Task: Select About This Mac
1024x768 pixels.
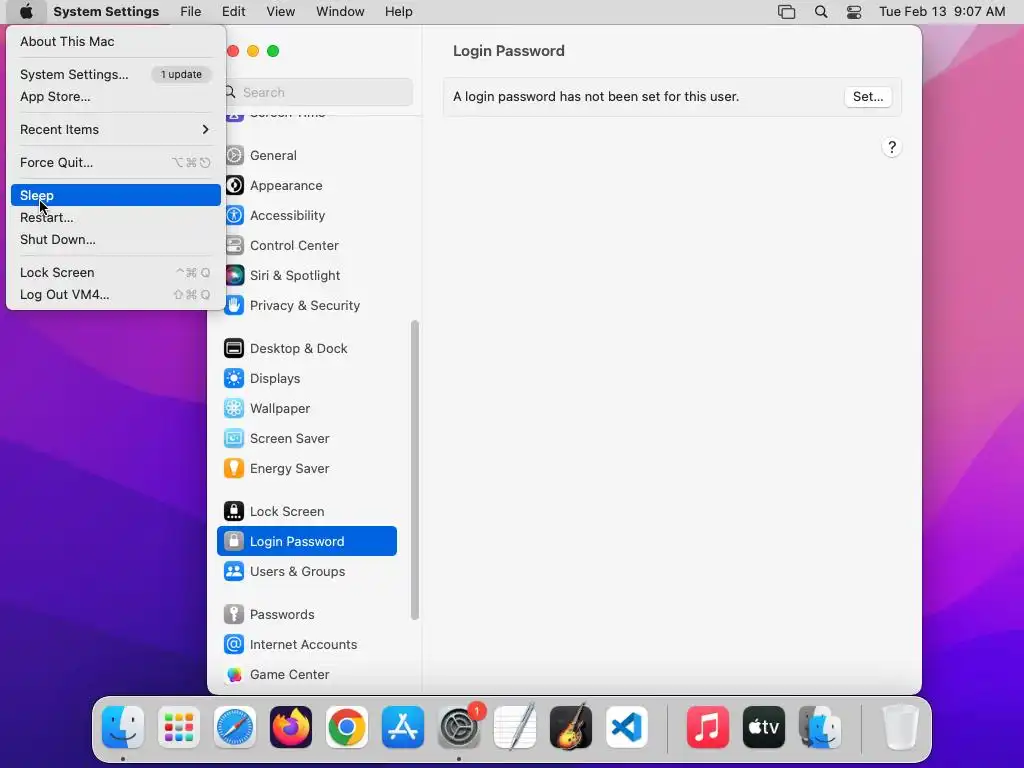Action: (x=116, y=41)
